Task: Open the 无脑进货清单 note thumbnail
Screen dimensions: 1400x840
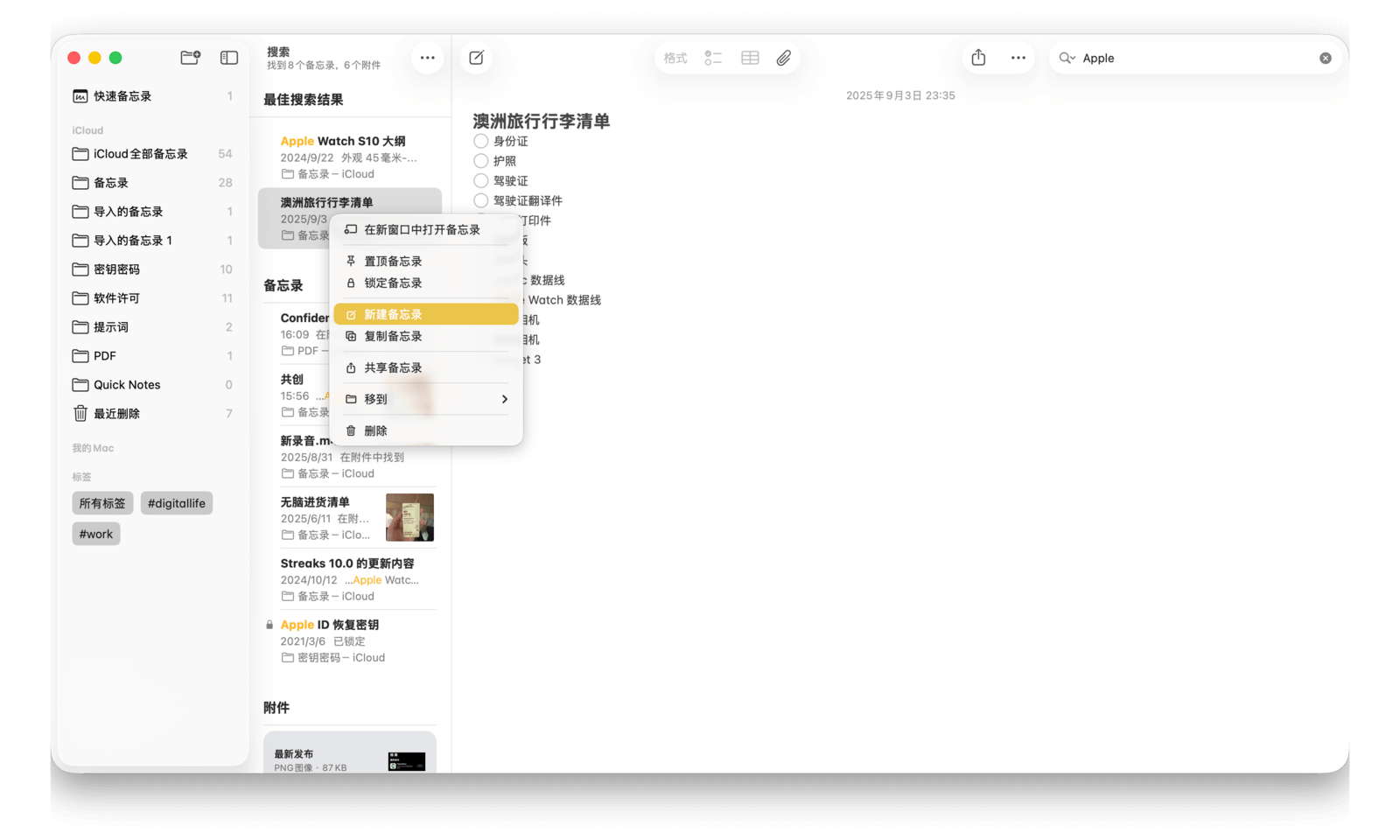Action: 409,517
